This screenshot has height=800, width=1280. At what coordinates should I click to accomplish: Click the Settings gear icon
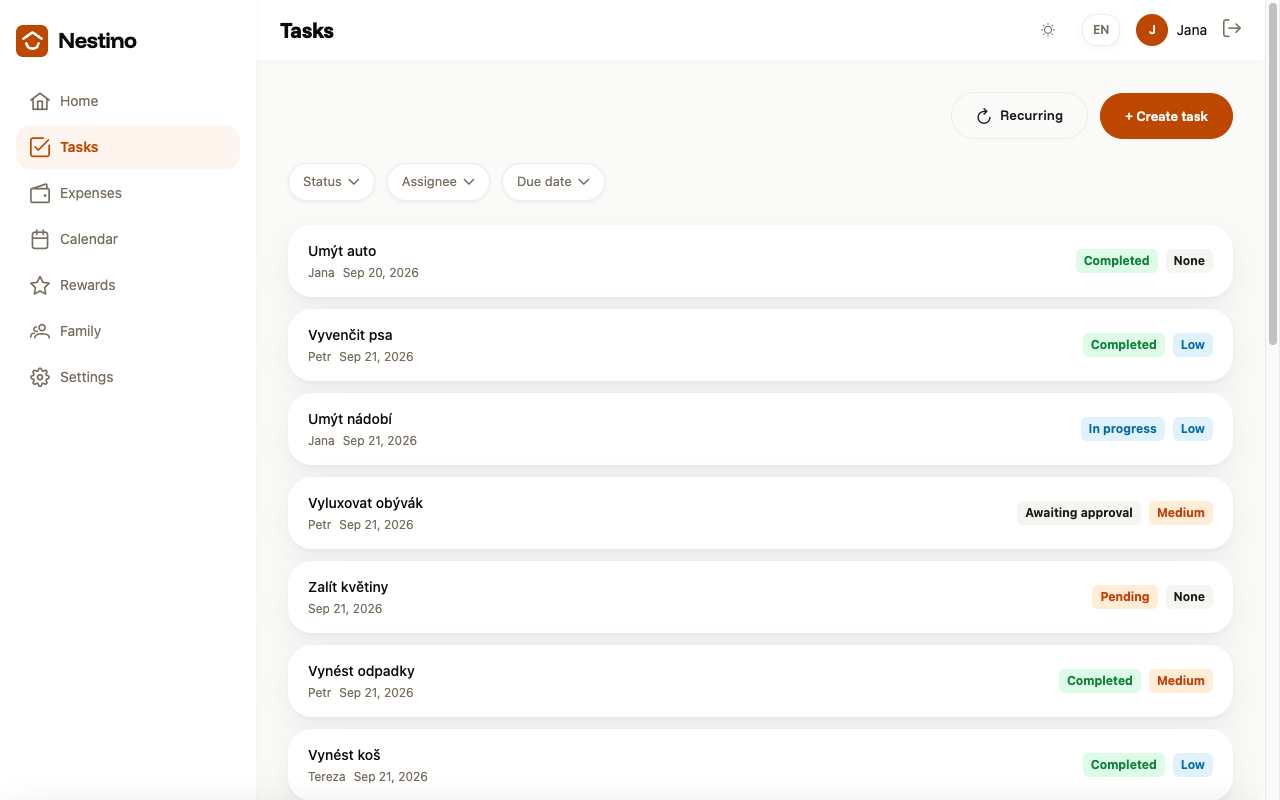pyautogui.click(x=40, y=377)
